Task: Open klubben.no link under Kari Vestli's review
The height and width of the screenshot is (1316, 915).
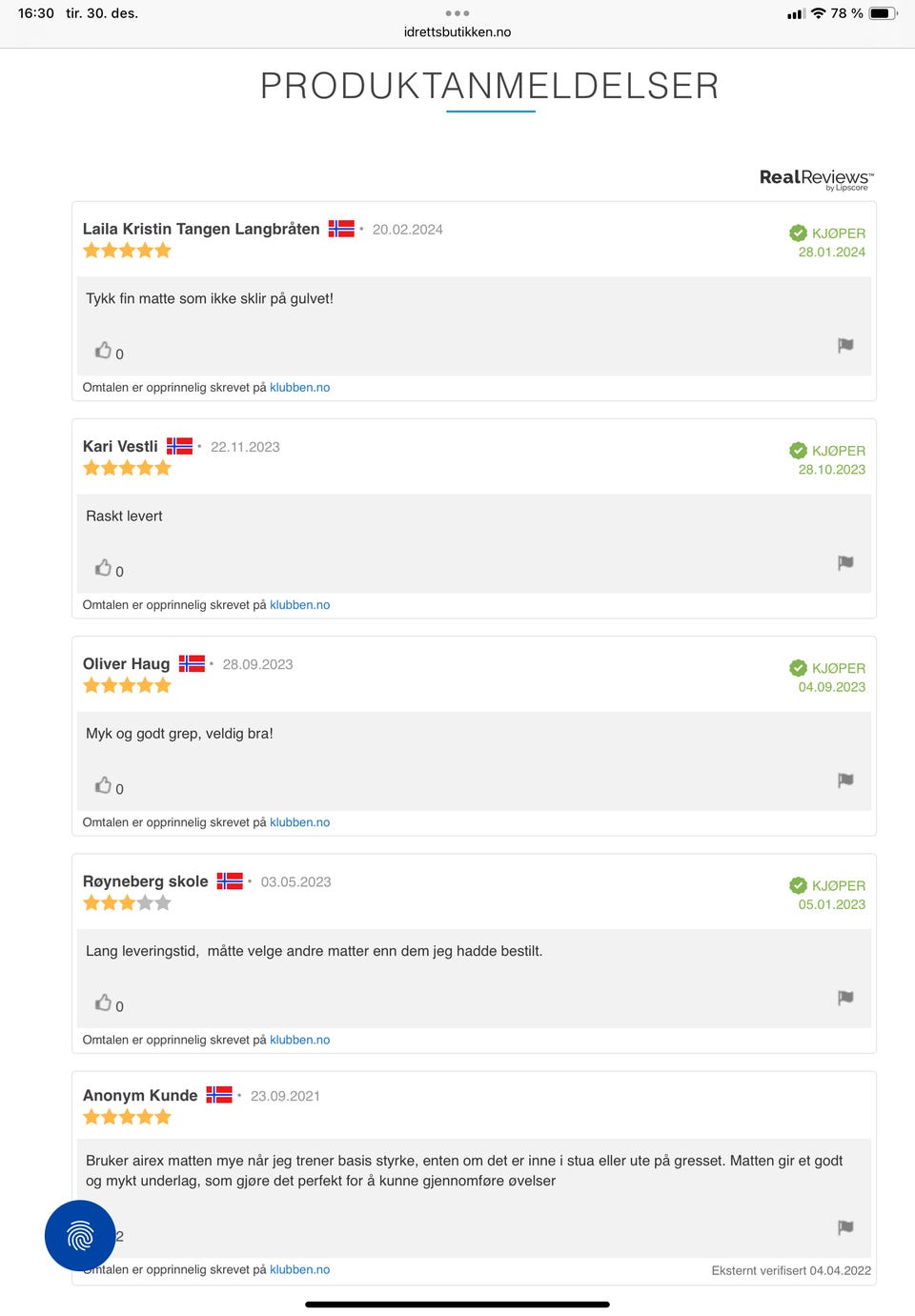Action: pos(299,605)
